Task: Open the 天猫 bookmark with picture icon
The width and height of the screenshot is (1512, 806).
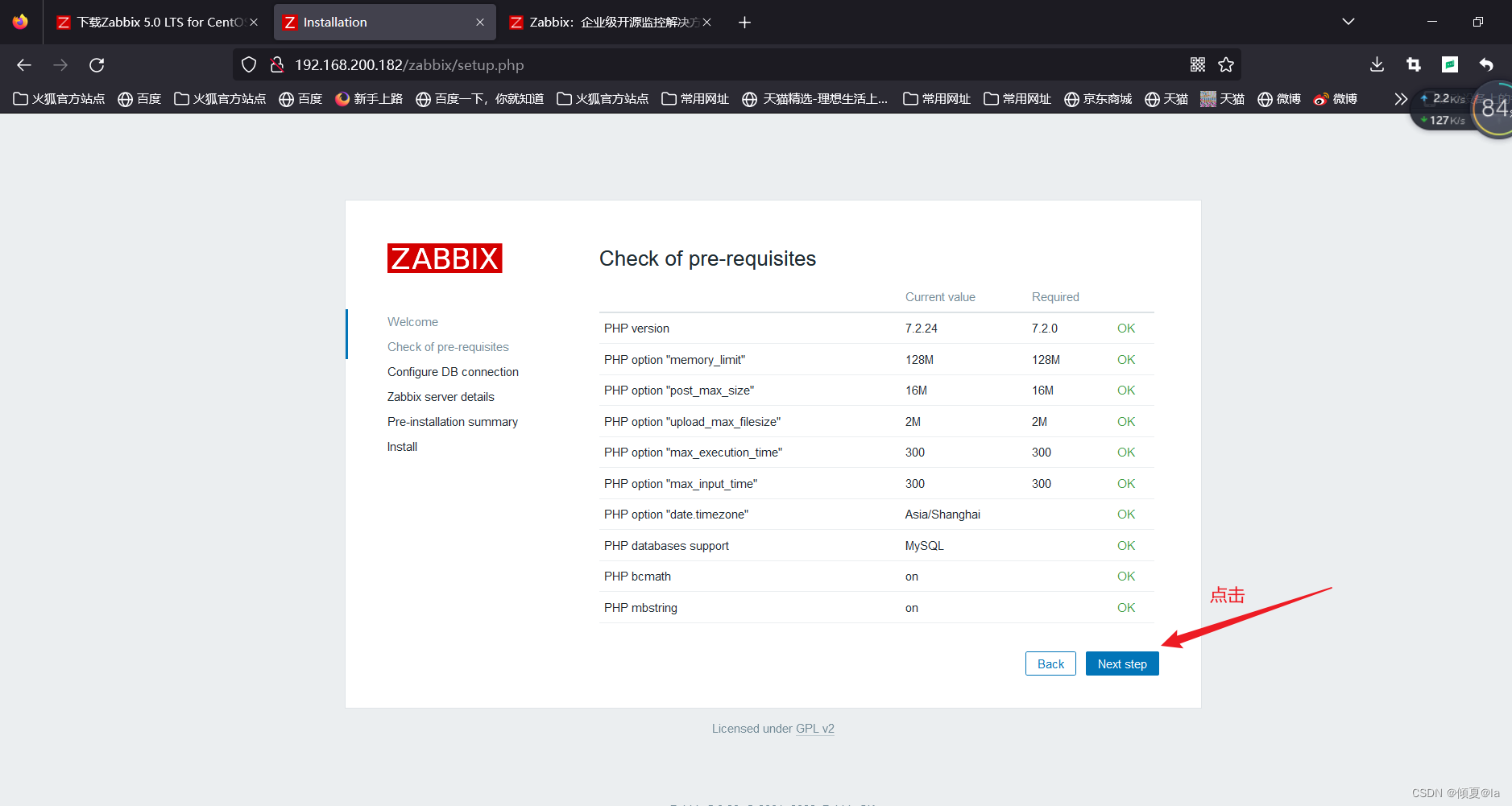Action: coord(1222,99)
